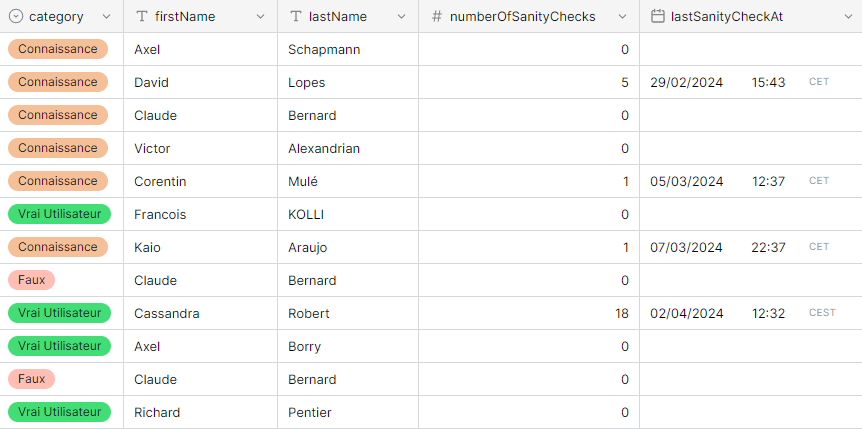Click the sanity check count 18
Viewport: 862px width, 429px height.
622,313
